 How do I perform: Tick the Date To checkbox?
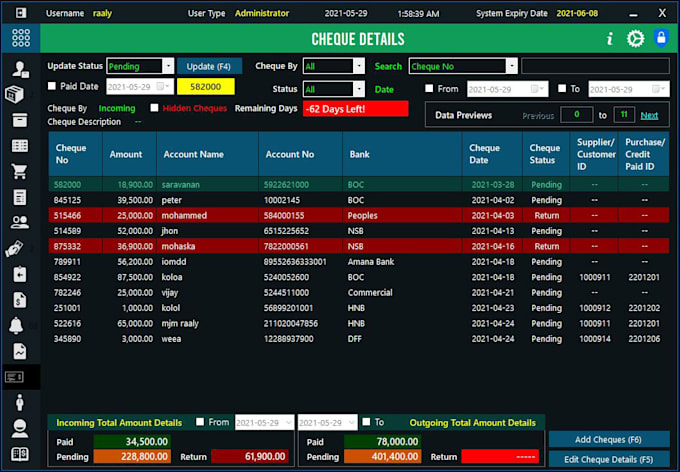tap(562, 88)
